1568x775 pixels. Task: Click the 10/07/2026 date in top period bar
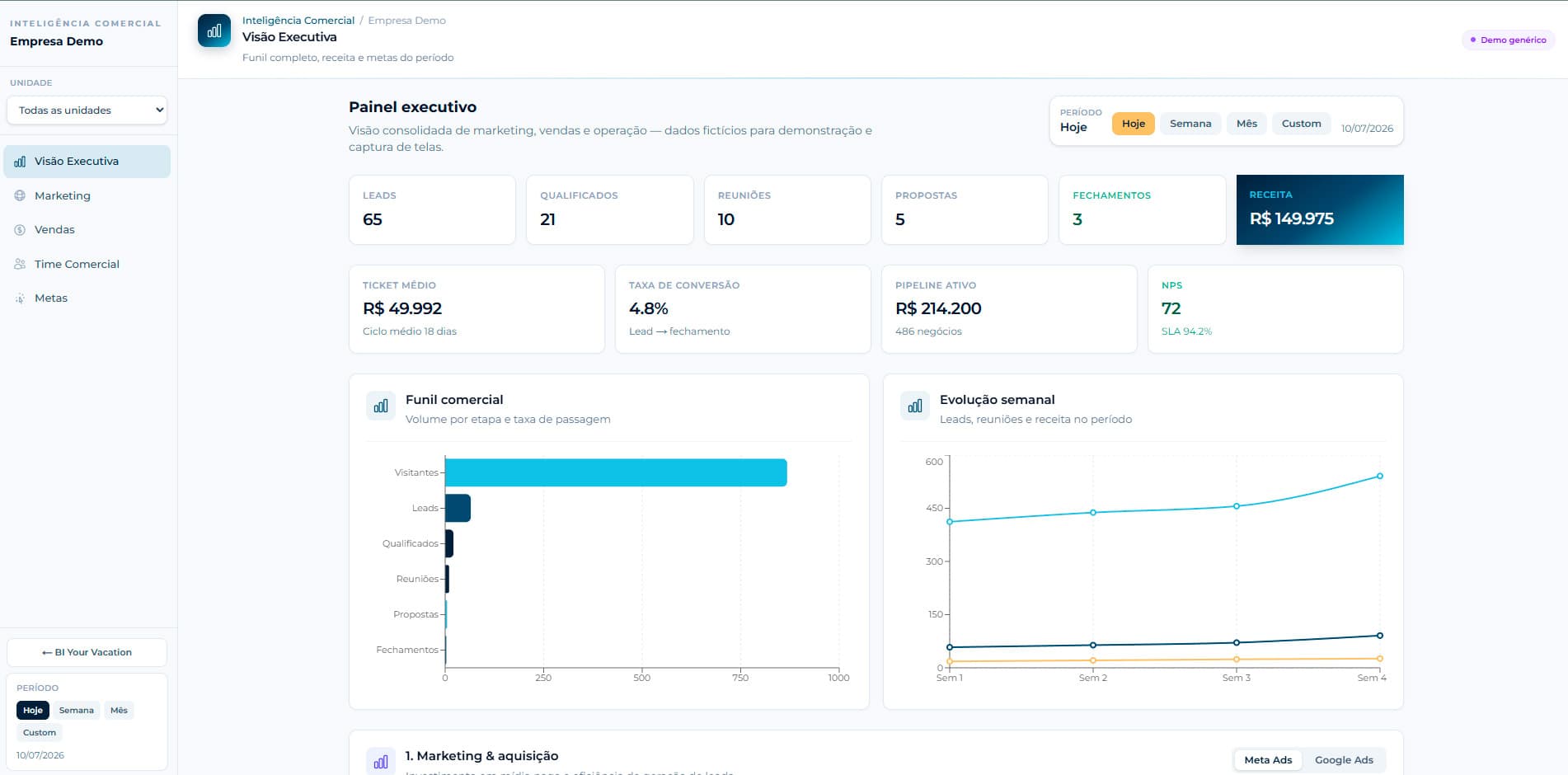tap(1367, 129)
